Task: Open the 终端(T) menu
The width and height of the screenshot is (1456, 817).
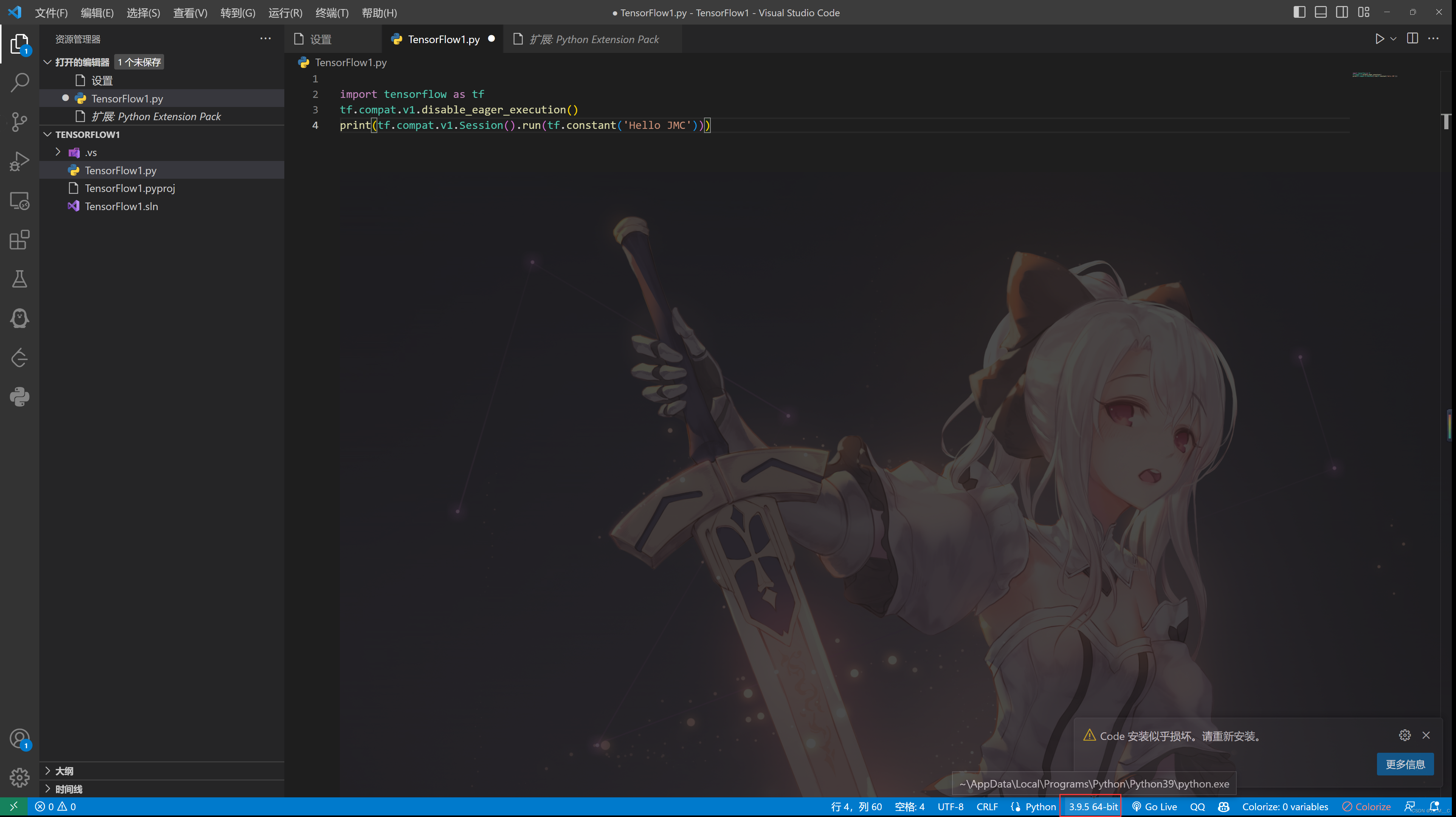Action: (332, 12)
